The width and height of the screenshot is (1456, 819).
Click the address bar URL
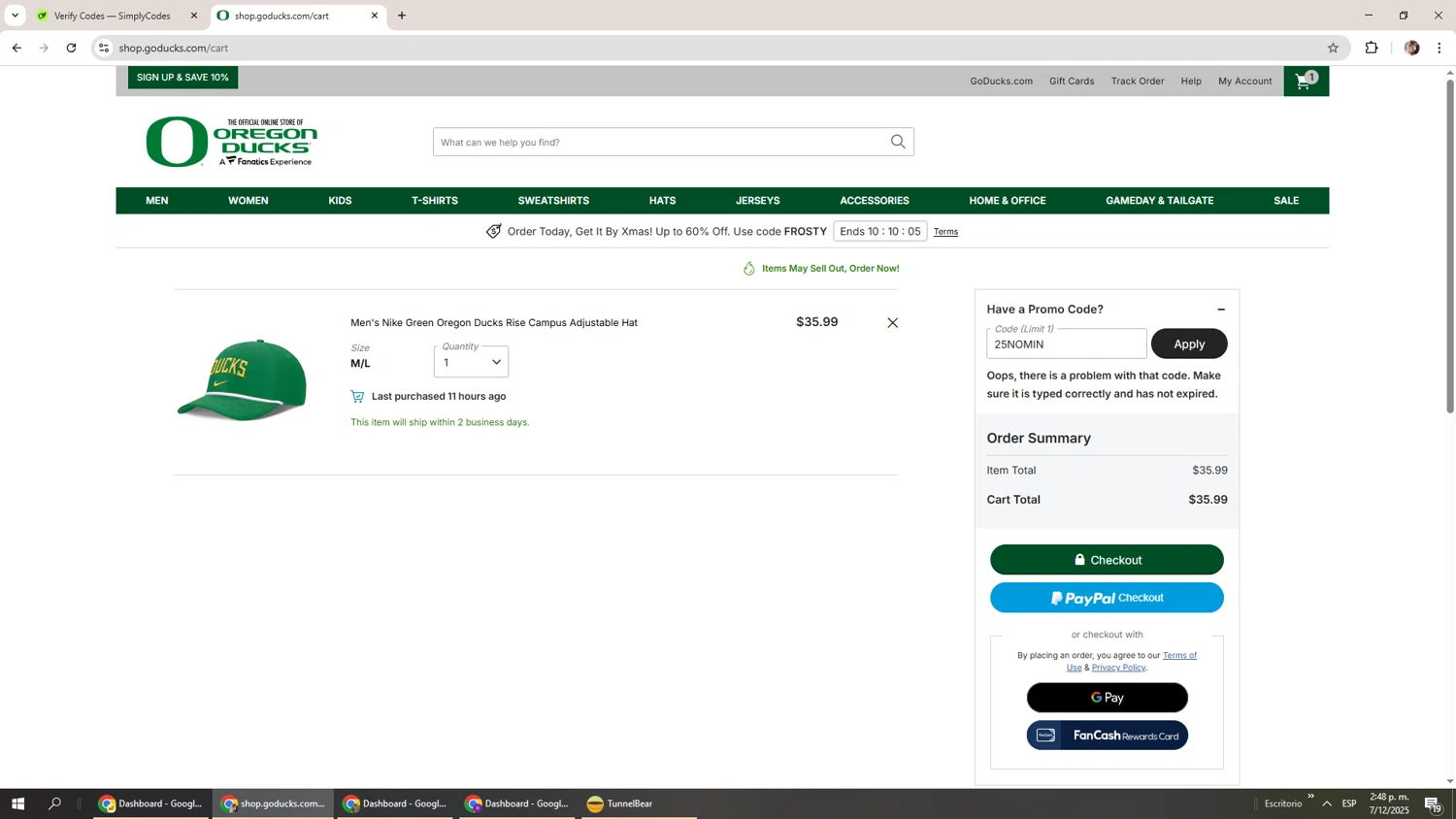[x=174, y=48]
